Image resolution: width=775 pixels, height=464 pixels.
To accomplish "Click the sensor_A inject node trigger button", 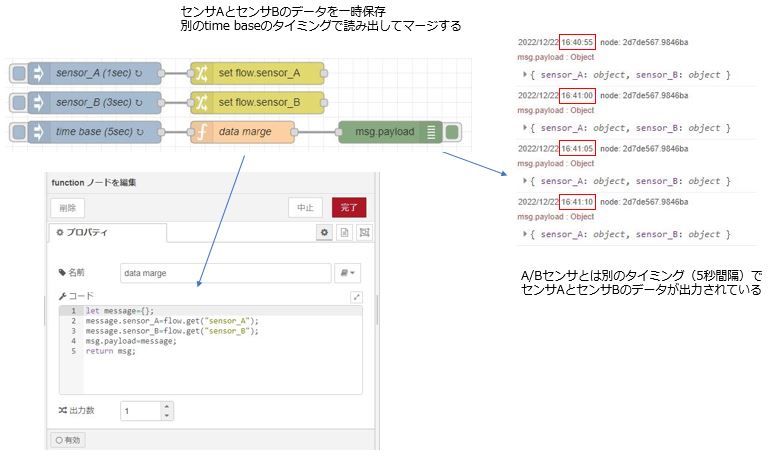I will coord(18,74).
